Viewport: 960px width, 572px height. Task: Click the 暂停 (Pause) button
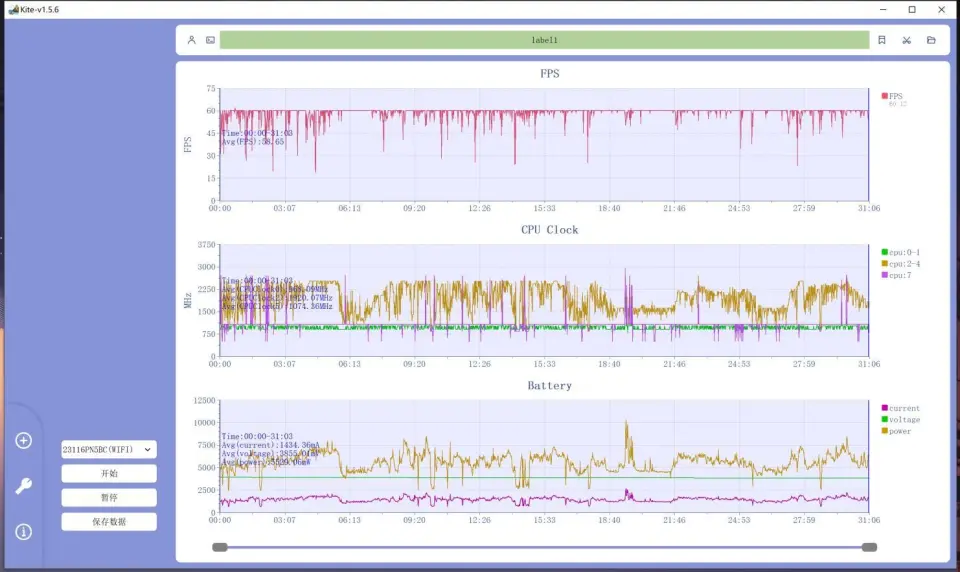pos(109,498)
